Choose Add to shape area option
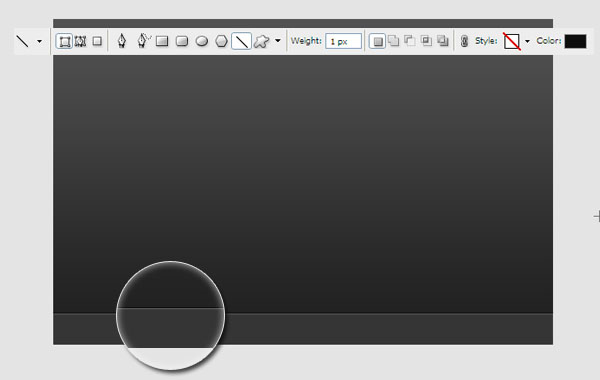600x380 pixels. [393, 41]
